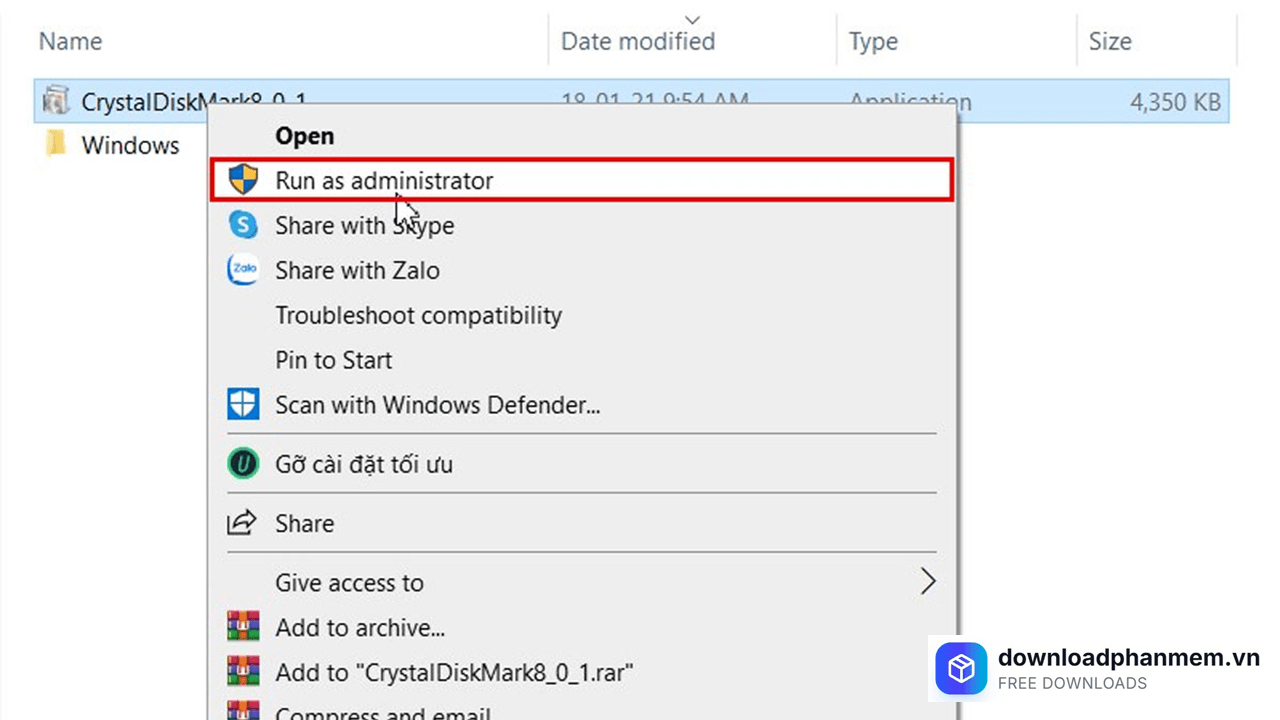1280x720 pixels.
Task: Choose Open from the context menu
Action: coord(305,136)
